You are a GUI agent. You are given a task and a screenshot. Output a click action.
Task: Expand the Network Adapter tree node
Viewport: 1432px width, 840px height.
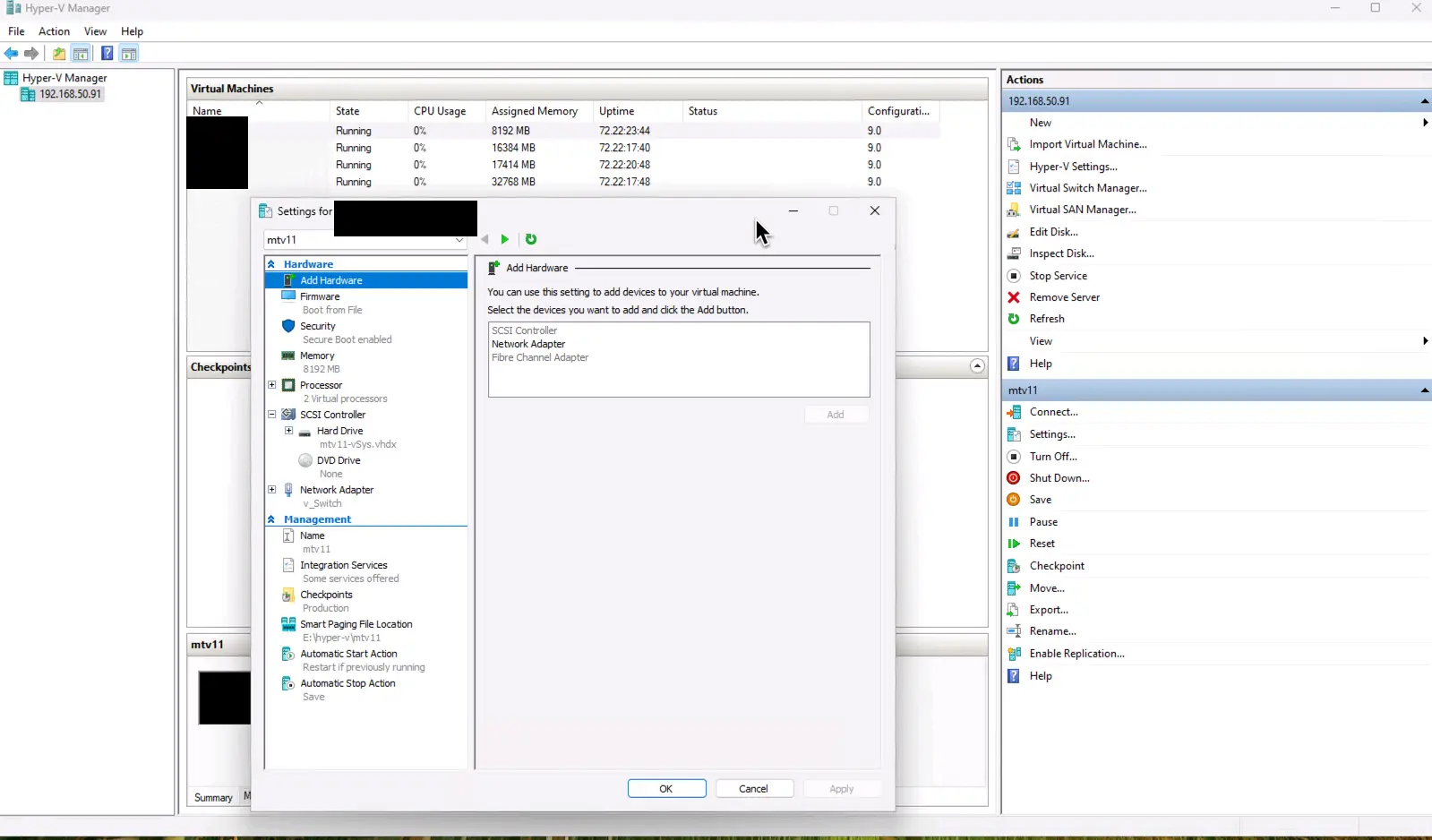point(272,490)
